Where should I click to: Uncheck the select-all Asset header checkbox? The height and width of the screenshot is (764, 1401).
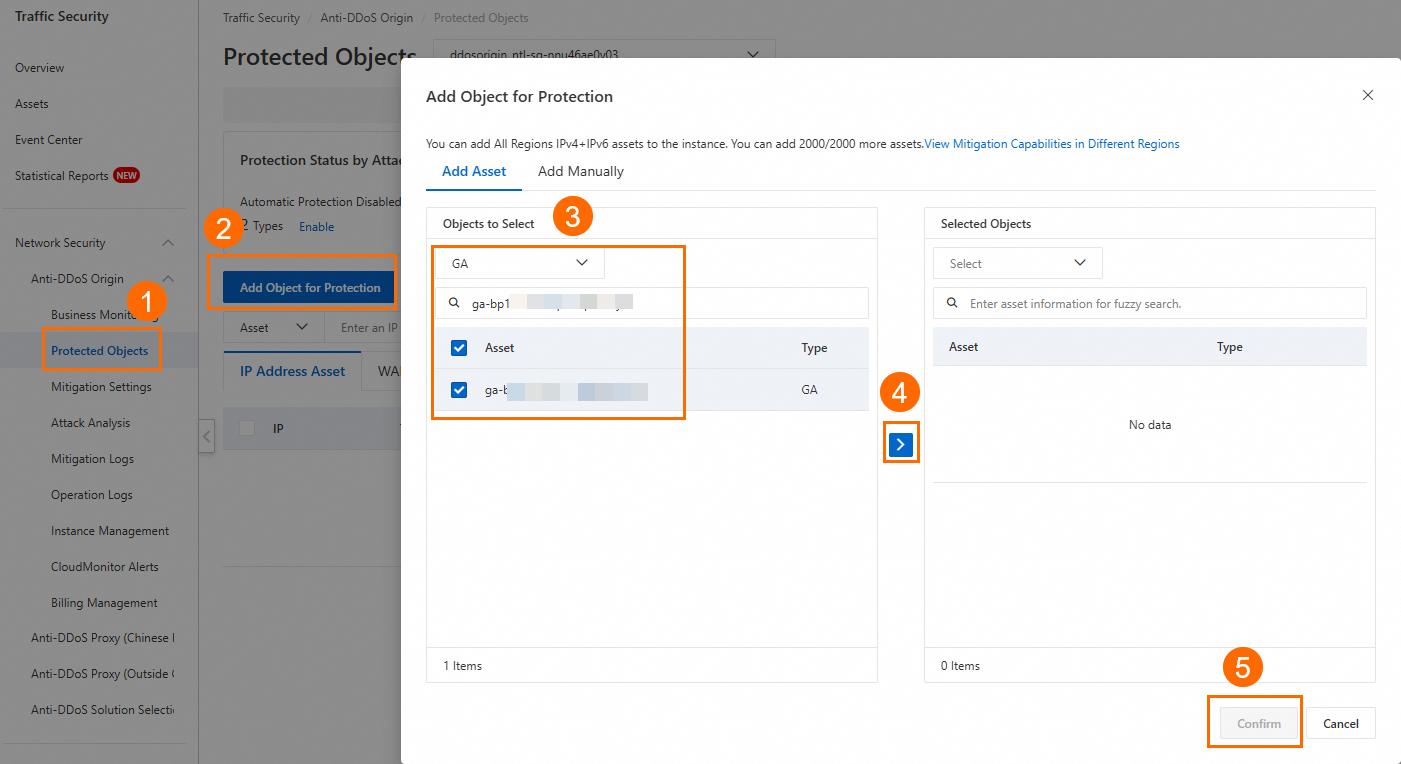459,348
